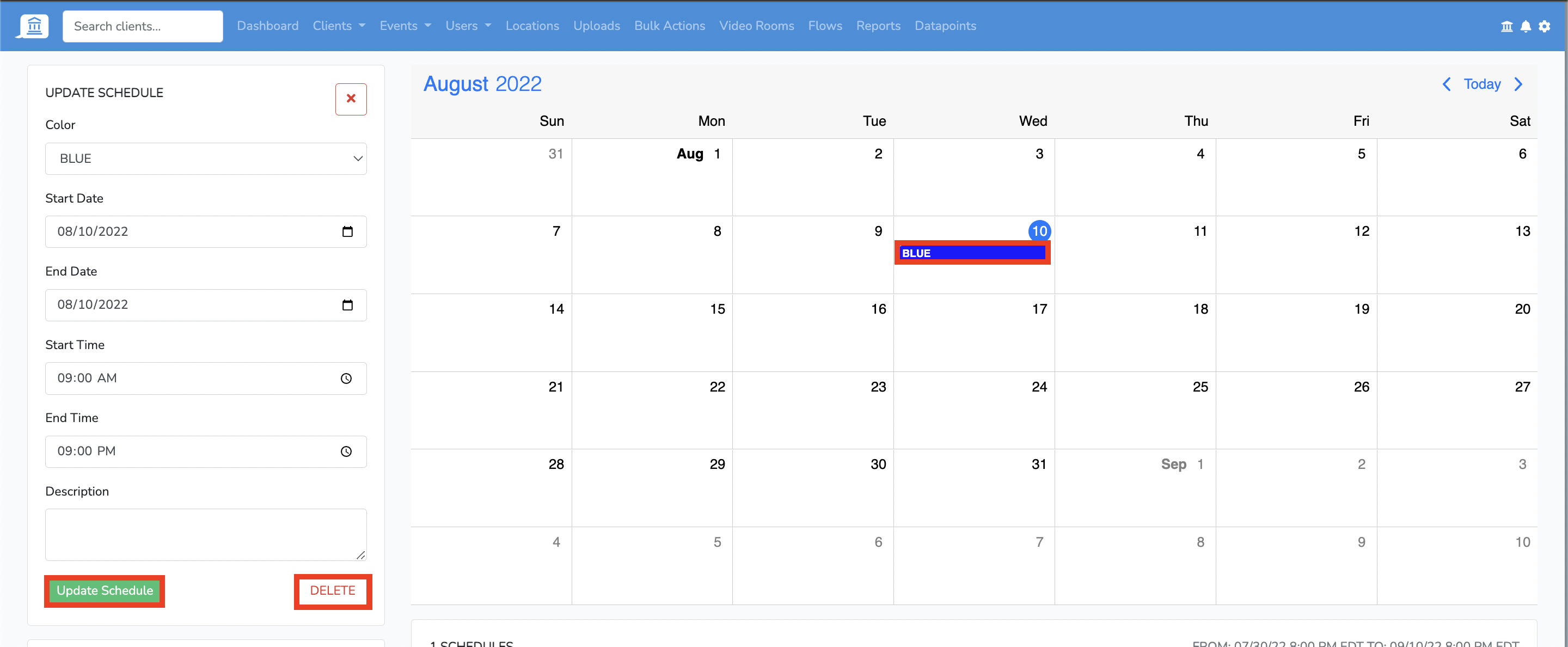Open Start Date calendar picker icon
1568x647 pixels.
point(347,231)
